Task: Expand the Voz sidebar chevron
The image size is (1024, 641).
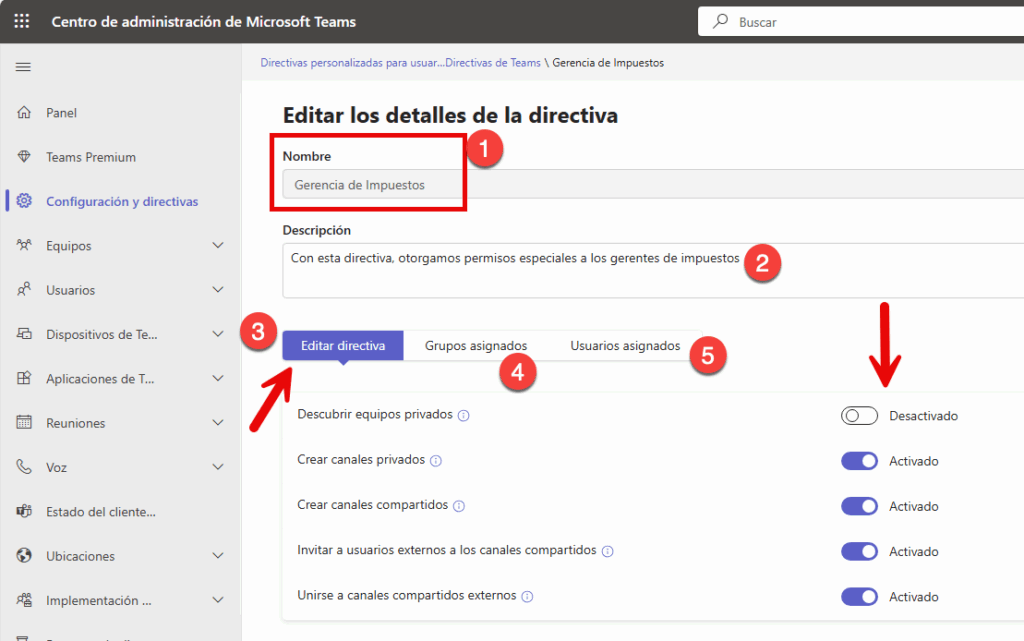Action: [x=218, y=467]
